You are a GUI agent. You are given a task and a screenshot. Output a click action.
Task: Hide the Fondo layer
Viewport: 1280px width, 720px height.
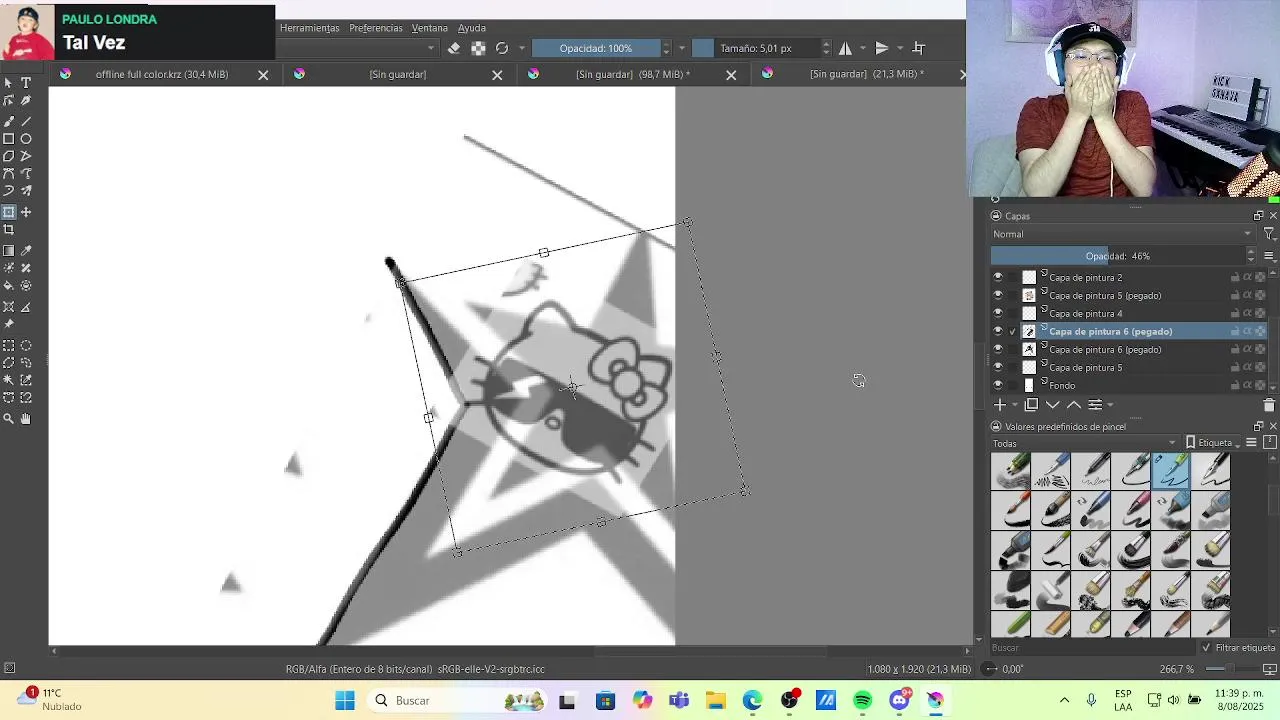(997, 386)
